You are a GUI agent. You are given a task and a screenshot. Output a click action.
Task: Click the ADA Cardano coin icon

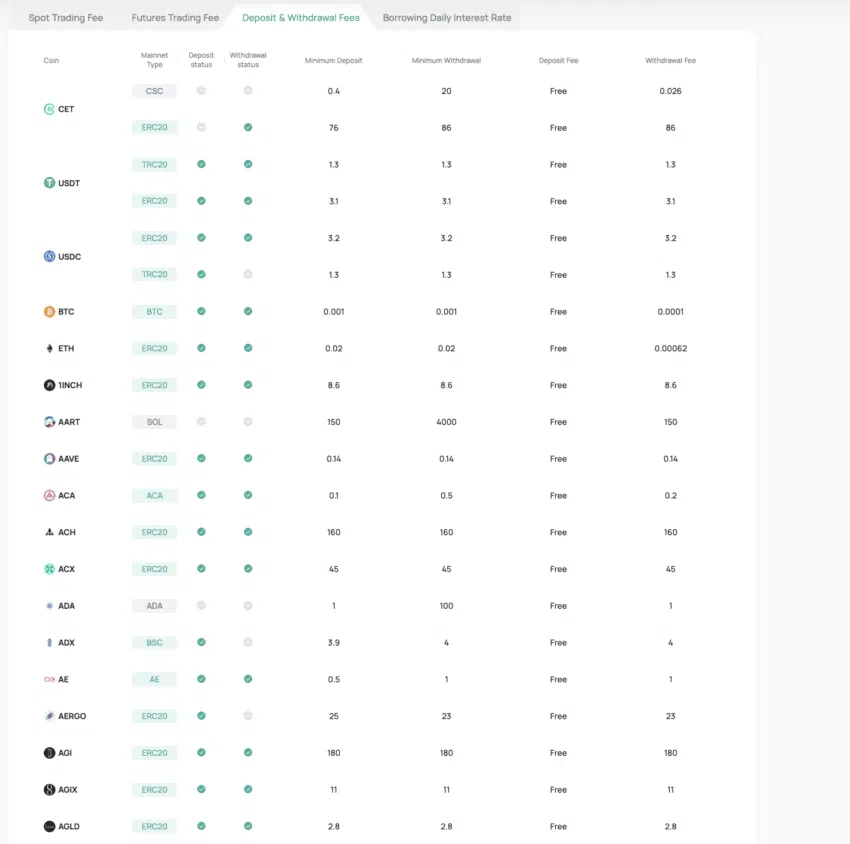tap(49, 606)
